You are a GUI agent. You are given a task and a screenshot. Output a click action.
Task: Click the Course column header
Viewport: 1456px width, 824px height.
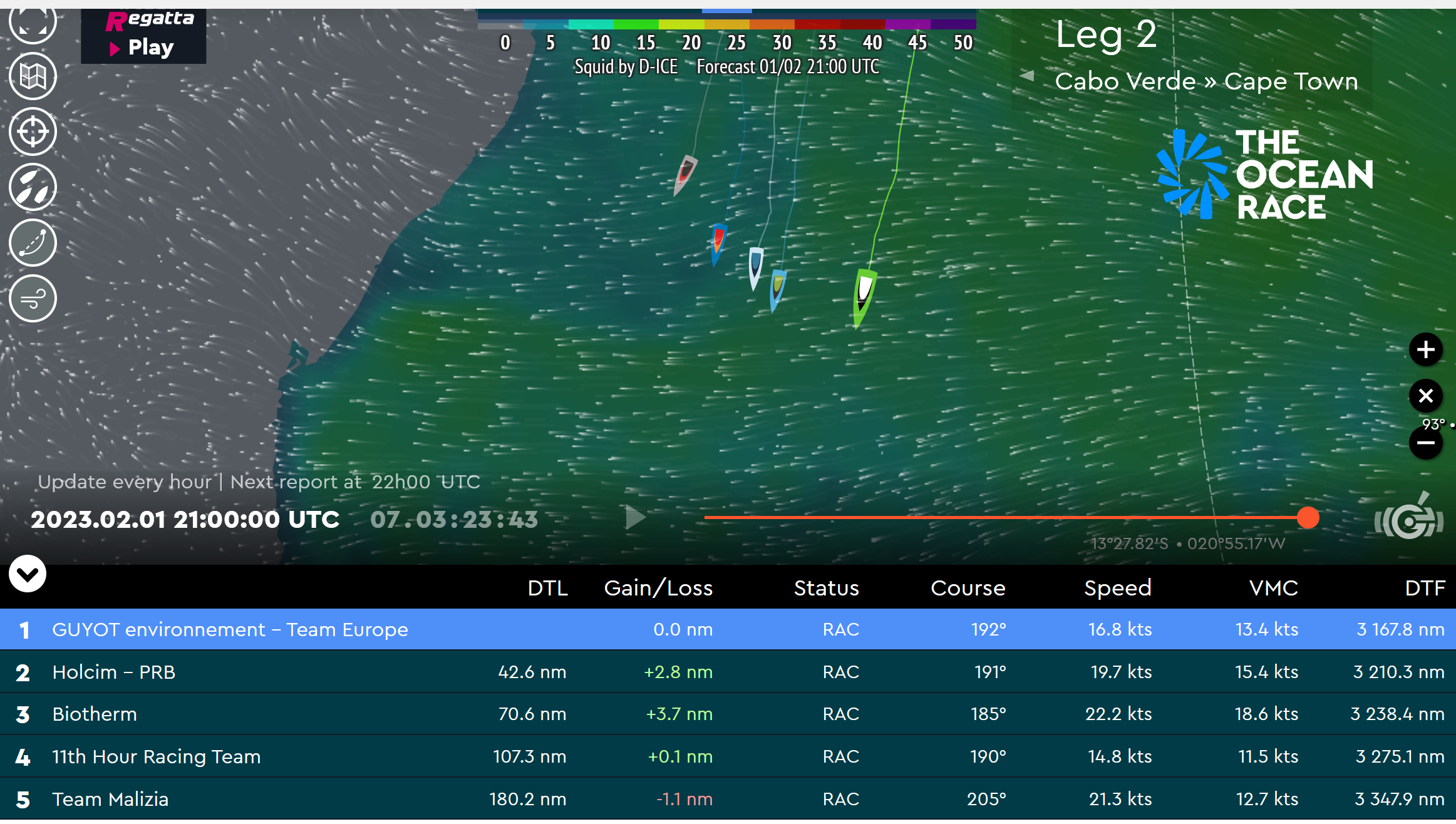(968, 588)
